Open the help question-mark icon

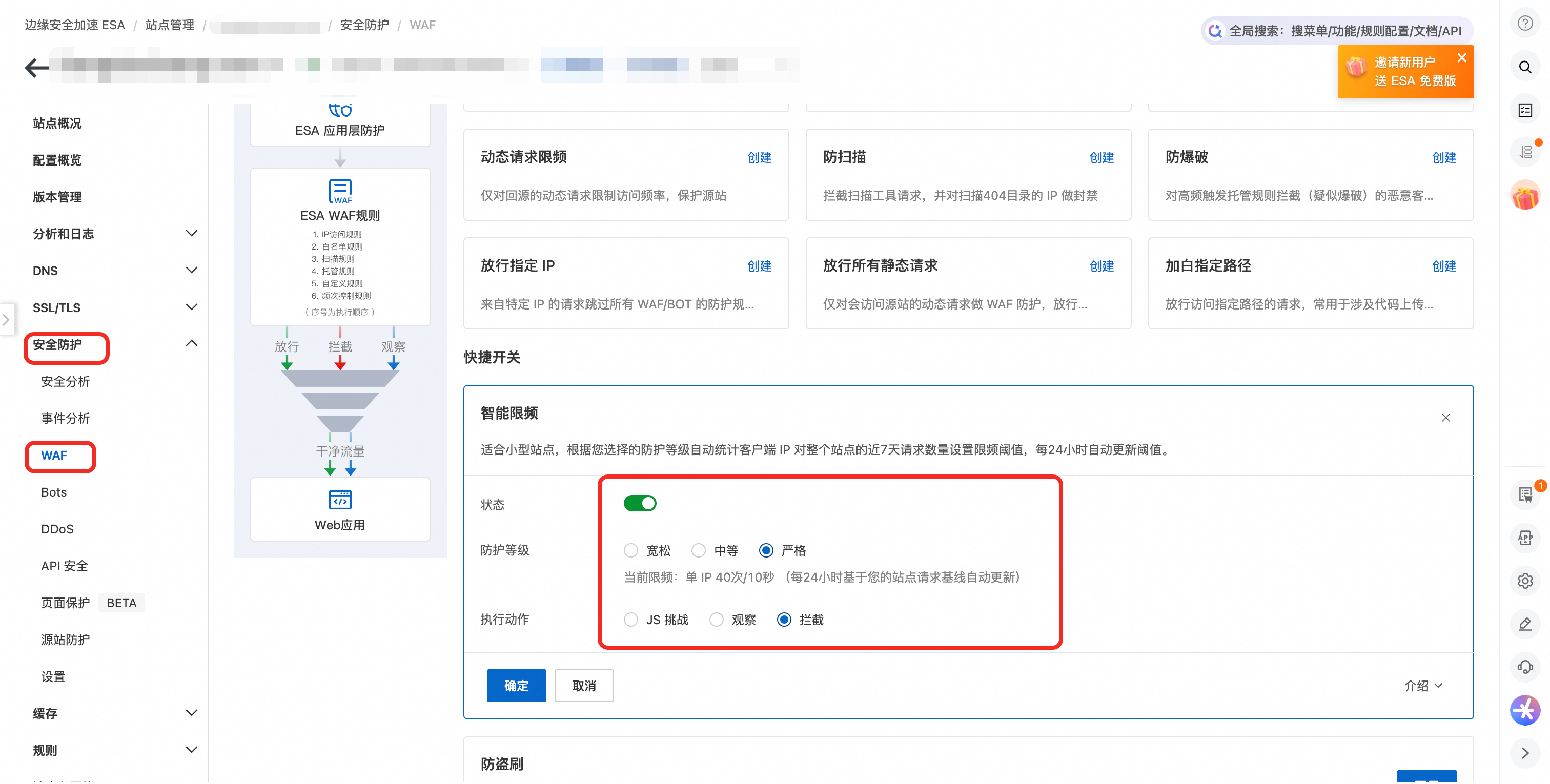(1524, 24)
